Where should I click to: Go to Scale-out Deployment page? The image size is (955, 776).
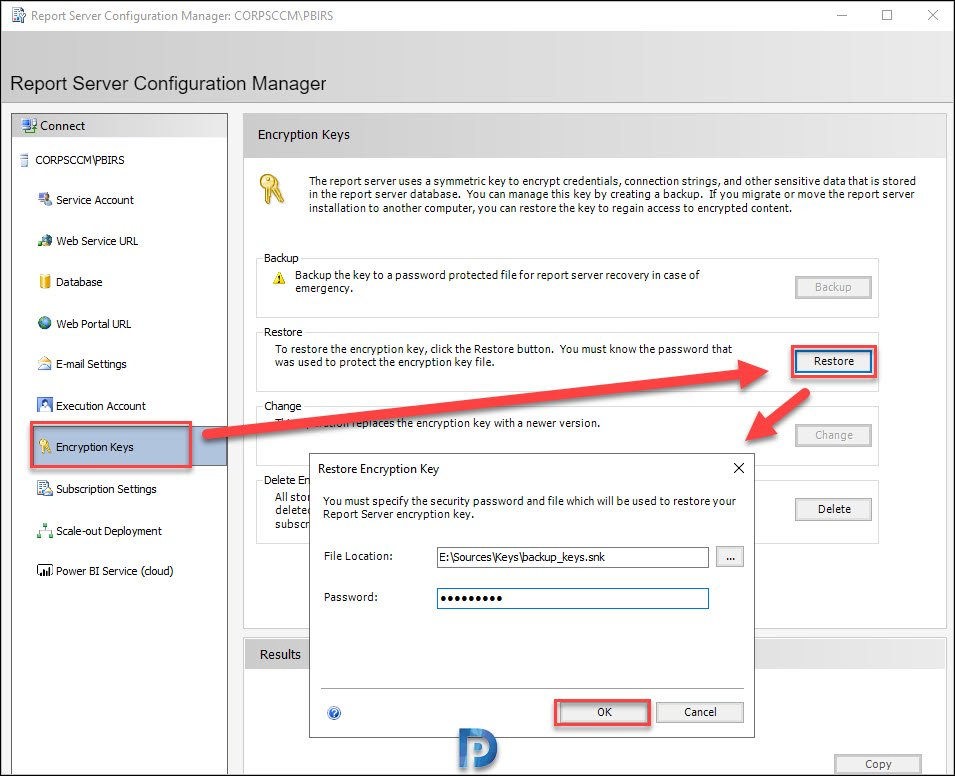[109, 531]
